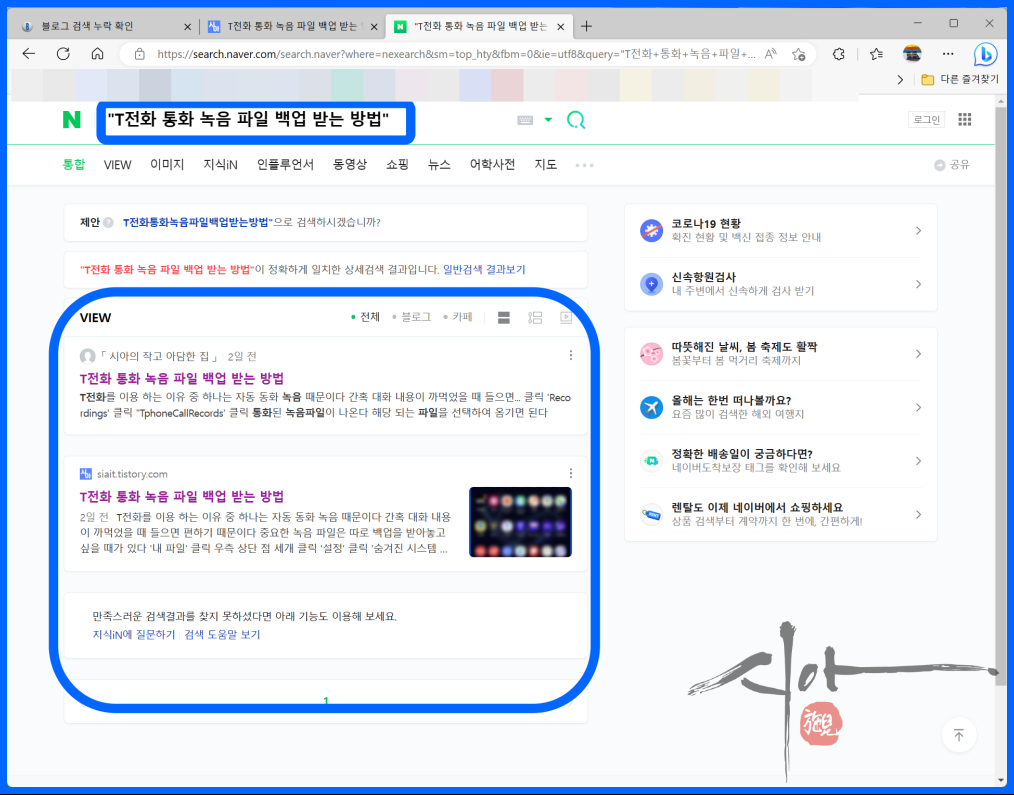Open options for the siait.tistory.com result

pos(570,474)
